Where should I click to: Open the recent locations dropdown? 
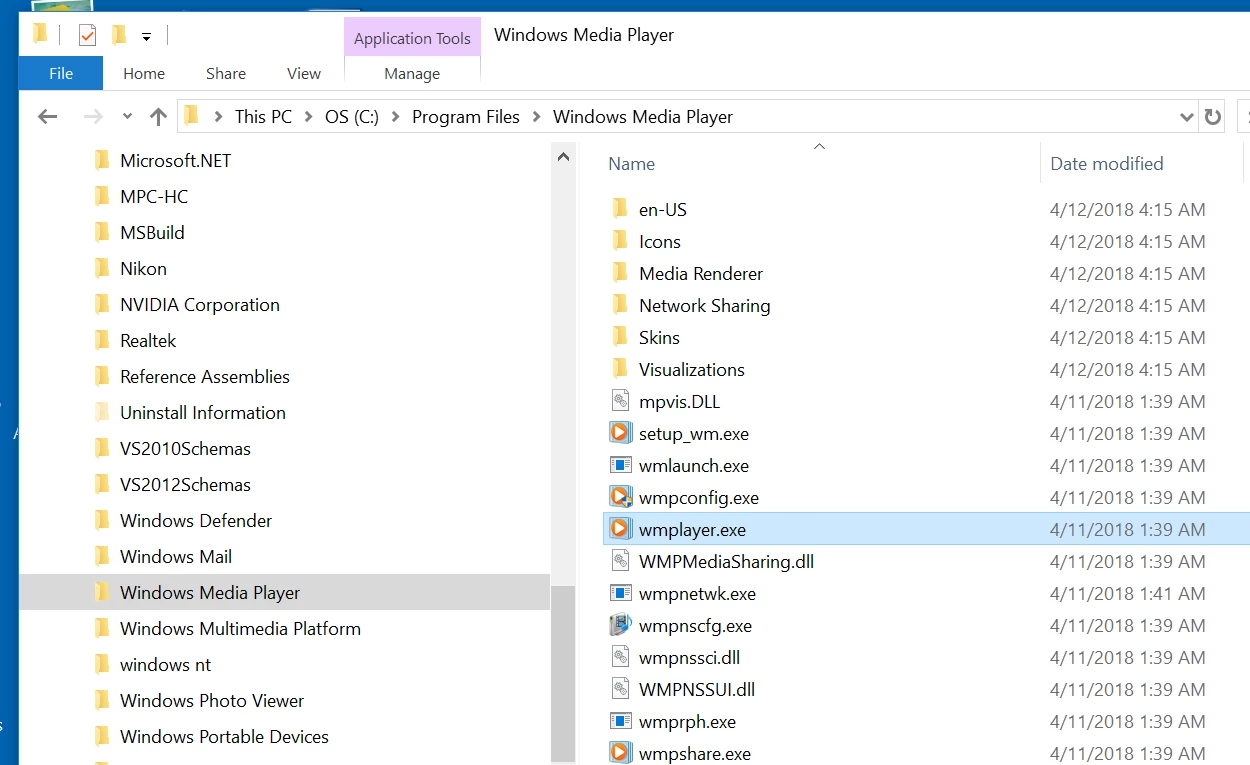tap(127, 117)
